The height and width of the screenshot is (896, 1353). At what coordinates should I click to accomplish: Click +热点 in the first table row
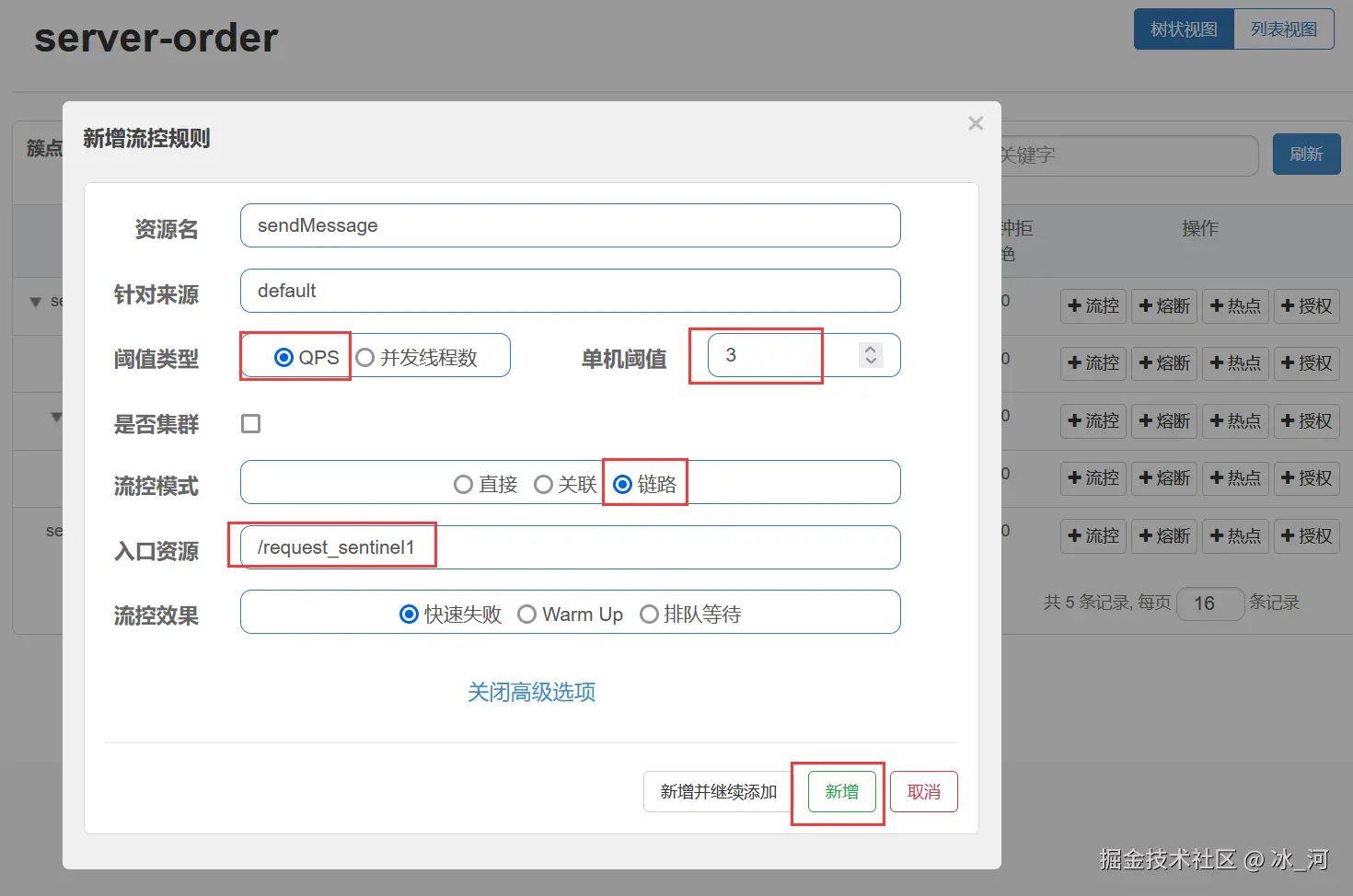pyautogui.click(x=1235, y=306)
